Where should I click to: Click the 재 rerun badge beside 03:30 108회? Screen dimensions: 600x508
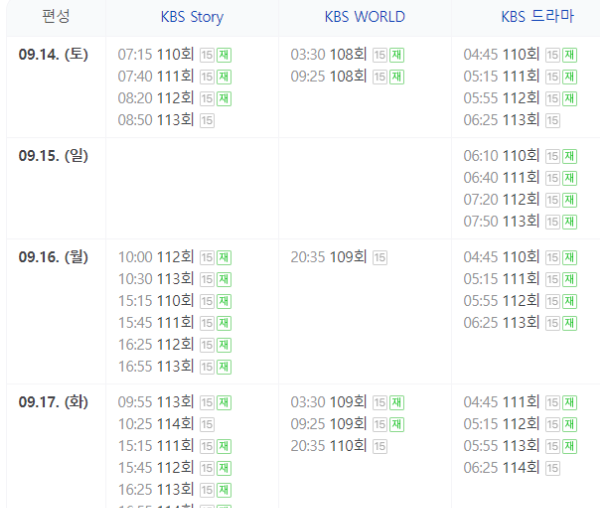click(x=397, y=55)
